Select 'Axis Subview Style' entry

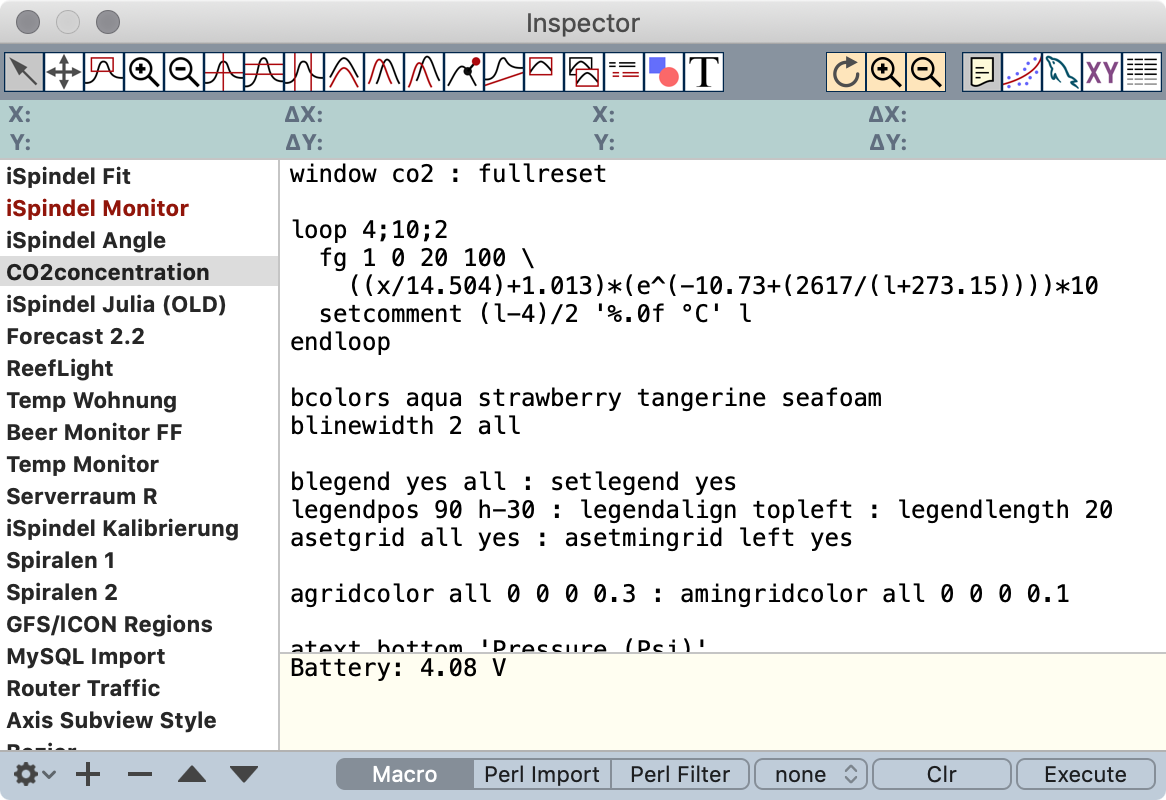click(x=139, y=720)
